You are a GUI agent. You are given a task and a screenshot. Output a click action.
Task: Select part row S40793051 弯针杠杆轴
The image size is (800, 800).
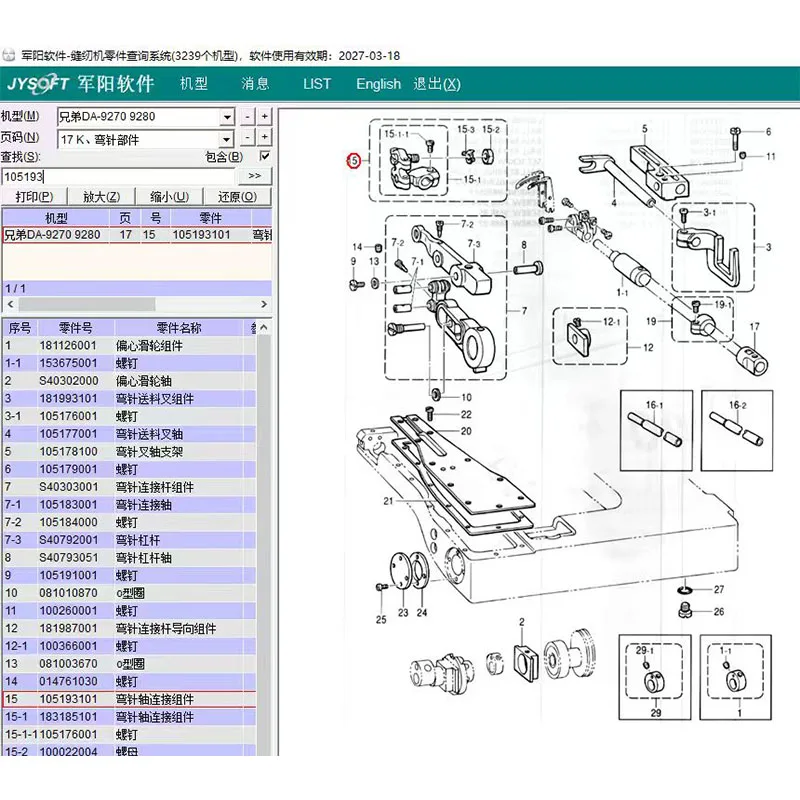tap(129, 558)
